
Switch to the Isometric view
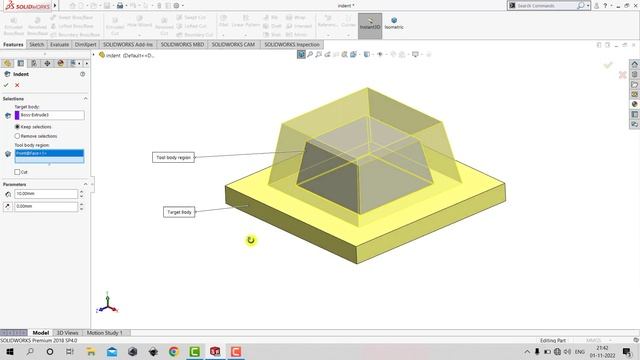click(x=394, y=23)
